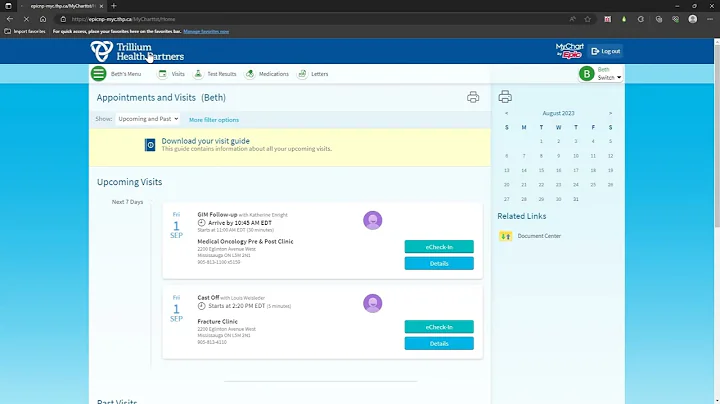Viewport: 720px width, 404px height.
Task: Click the August 2023 calendar heading
Action: click(558, 113)
